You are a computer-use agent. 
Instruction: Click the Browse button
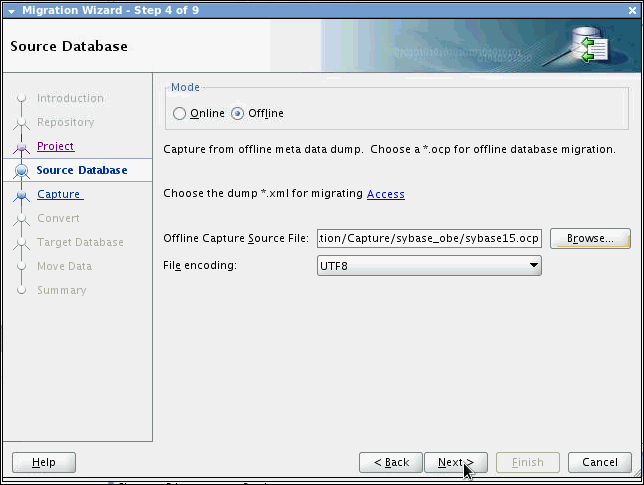click(590, 239)
